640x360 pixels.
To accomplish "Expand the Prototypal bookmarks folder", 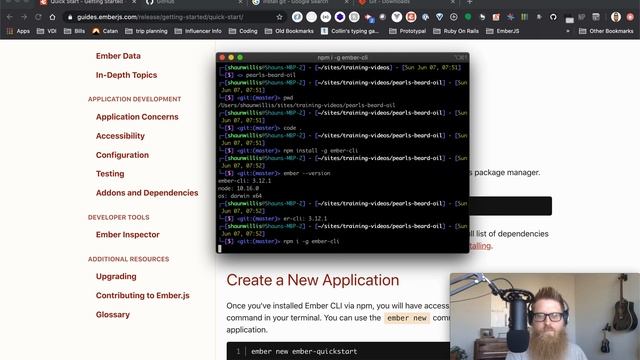I will tap(407, 31).
